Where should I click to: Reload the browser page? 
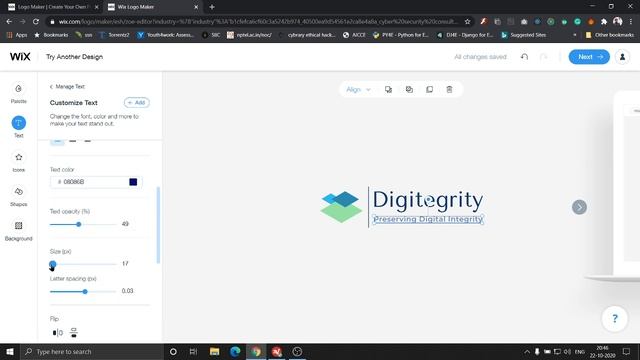36,21
